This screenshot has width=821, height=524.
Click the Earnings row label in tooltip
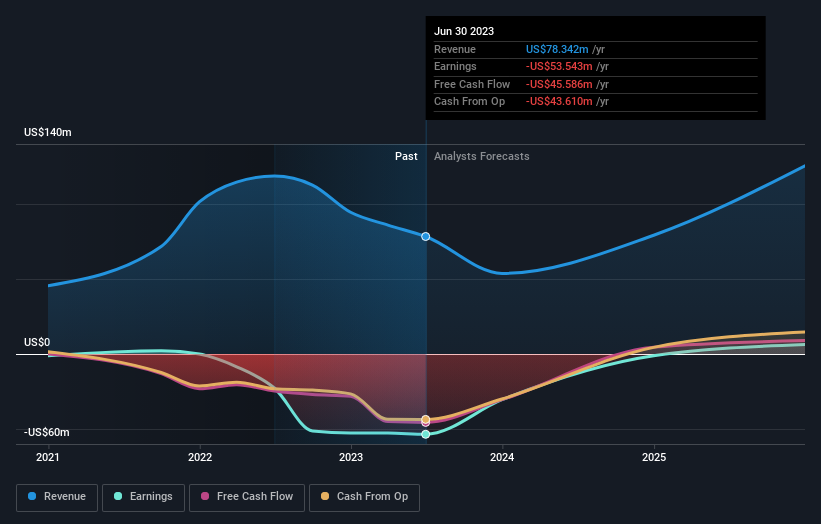click(x=456, y=66)
